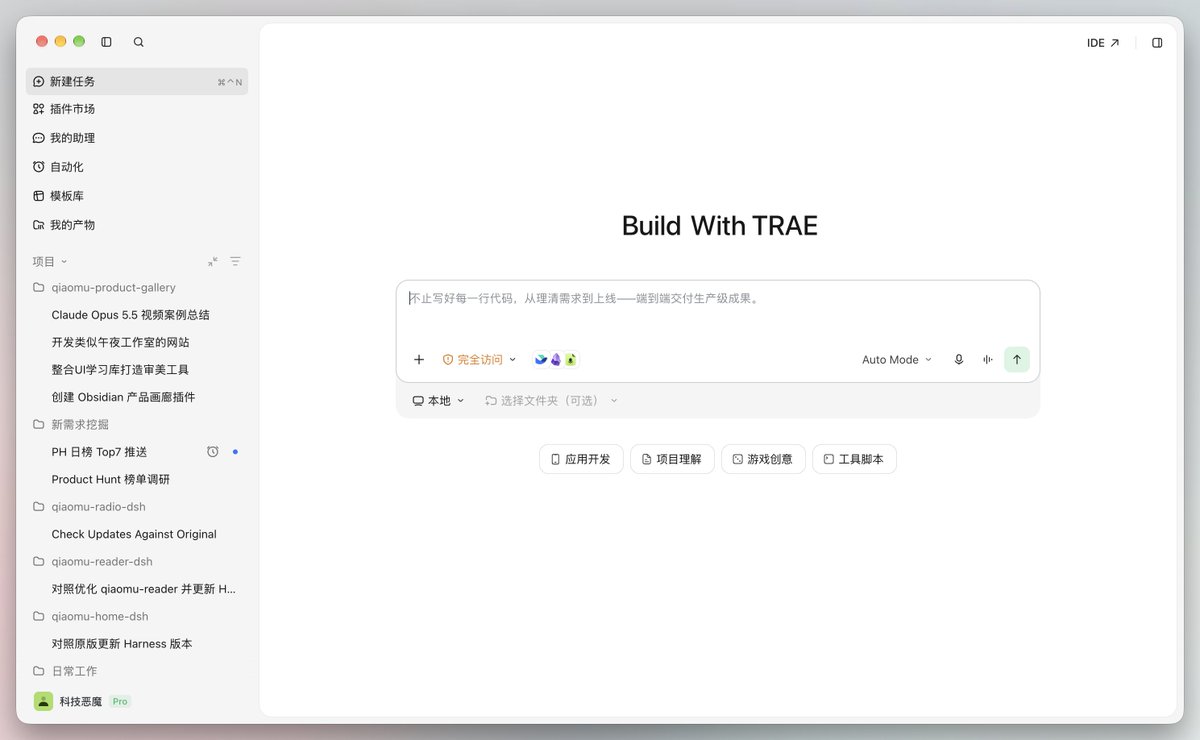Image resolution: width=1200 pixels, height=740 pixels.
Task: Go to 我的助理 in sidebar
Action: [x=137, y=138]
